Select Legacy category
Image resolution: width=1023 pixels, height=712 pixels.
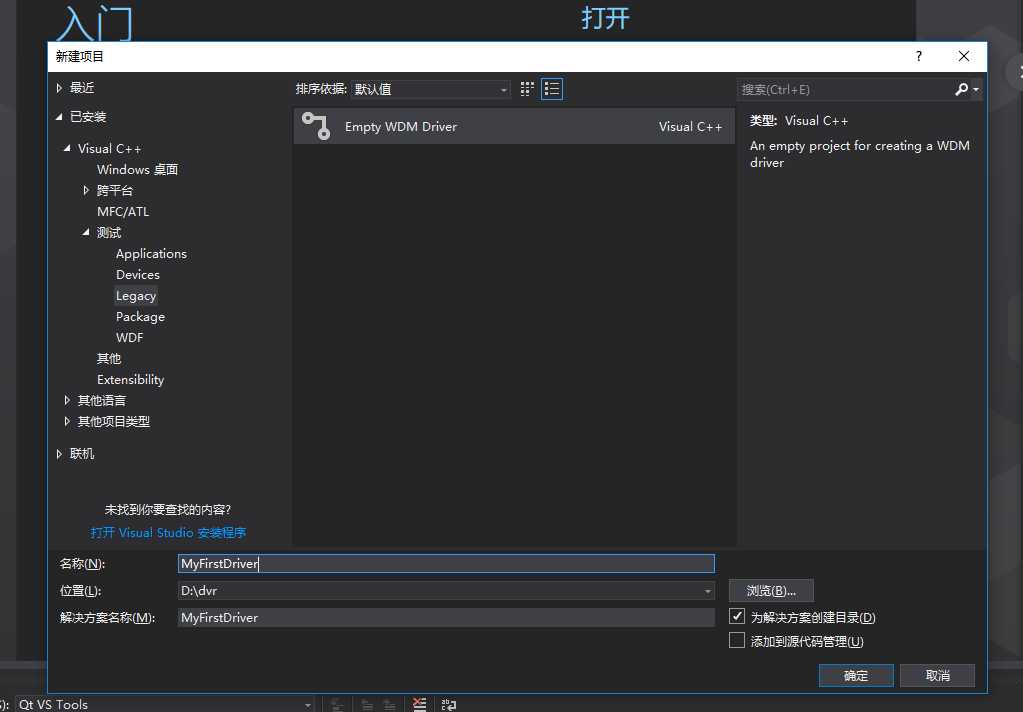136,296
